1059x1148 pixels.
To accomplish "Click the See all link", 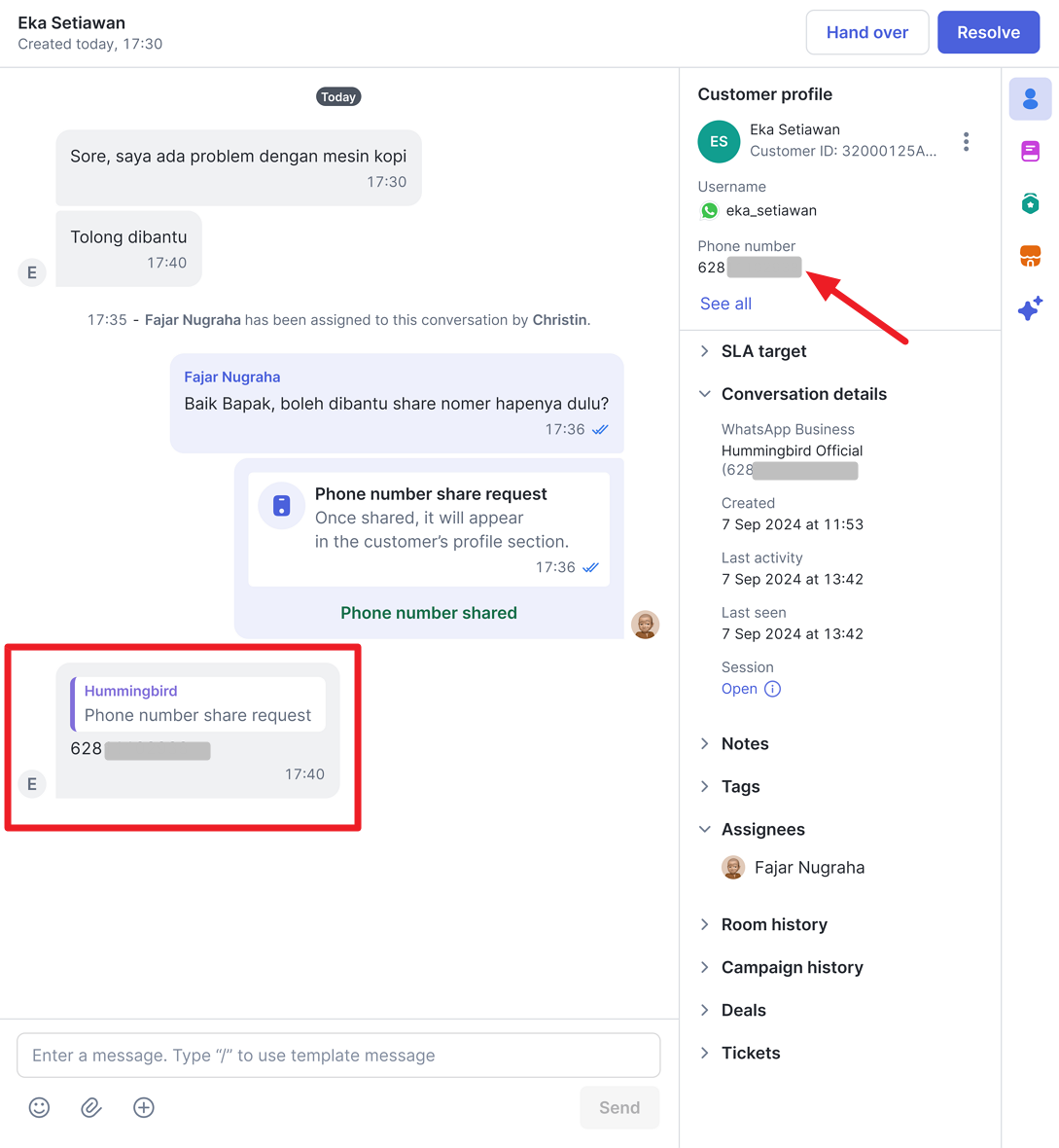I will click(725, 304).
